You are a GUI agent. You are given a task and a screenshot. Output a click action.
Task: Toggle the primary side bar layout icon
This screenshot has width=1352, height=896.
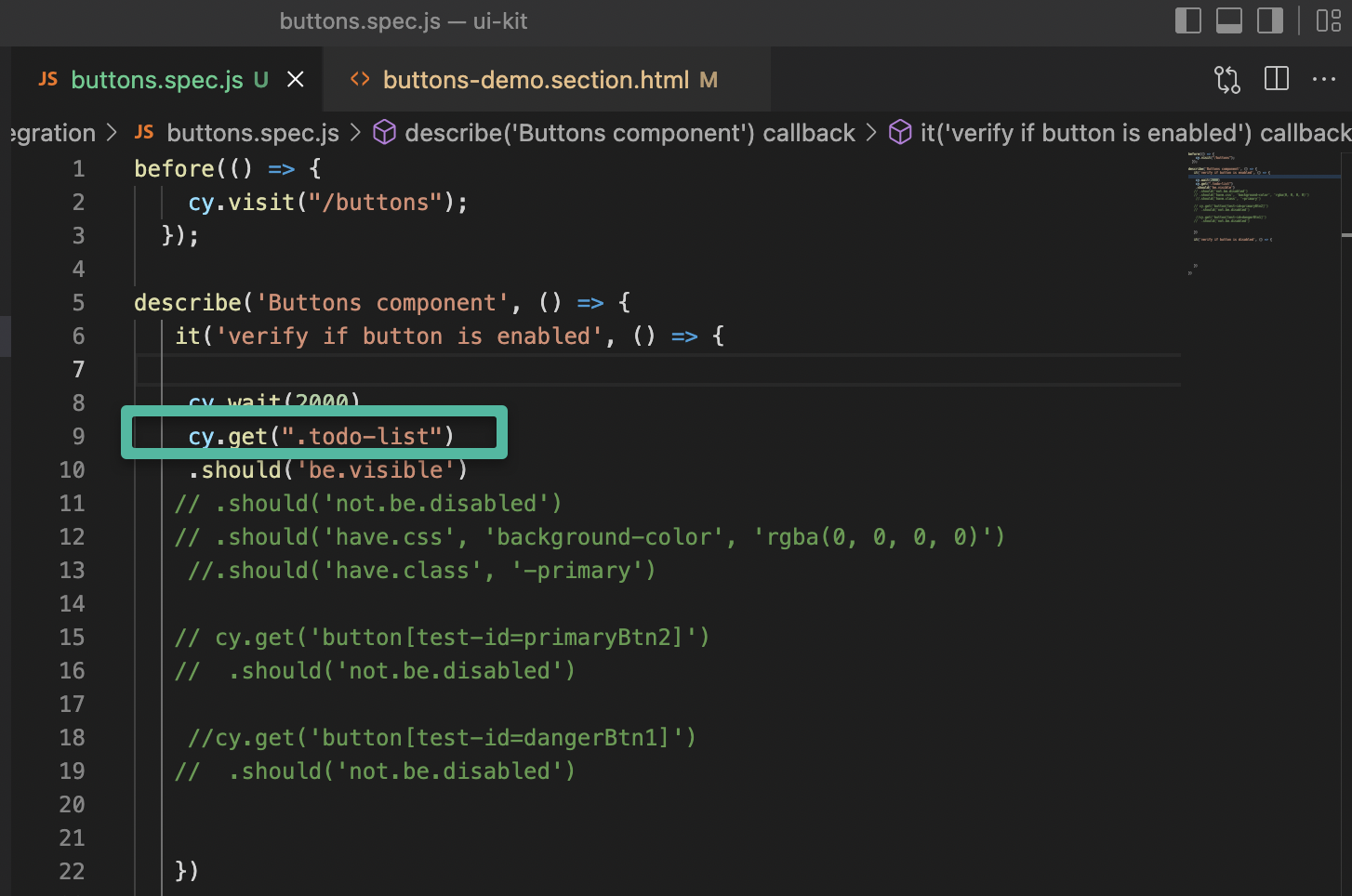point(1188,20)
